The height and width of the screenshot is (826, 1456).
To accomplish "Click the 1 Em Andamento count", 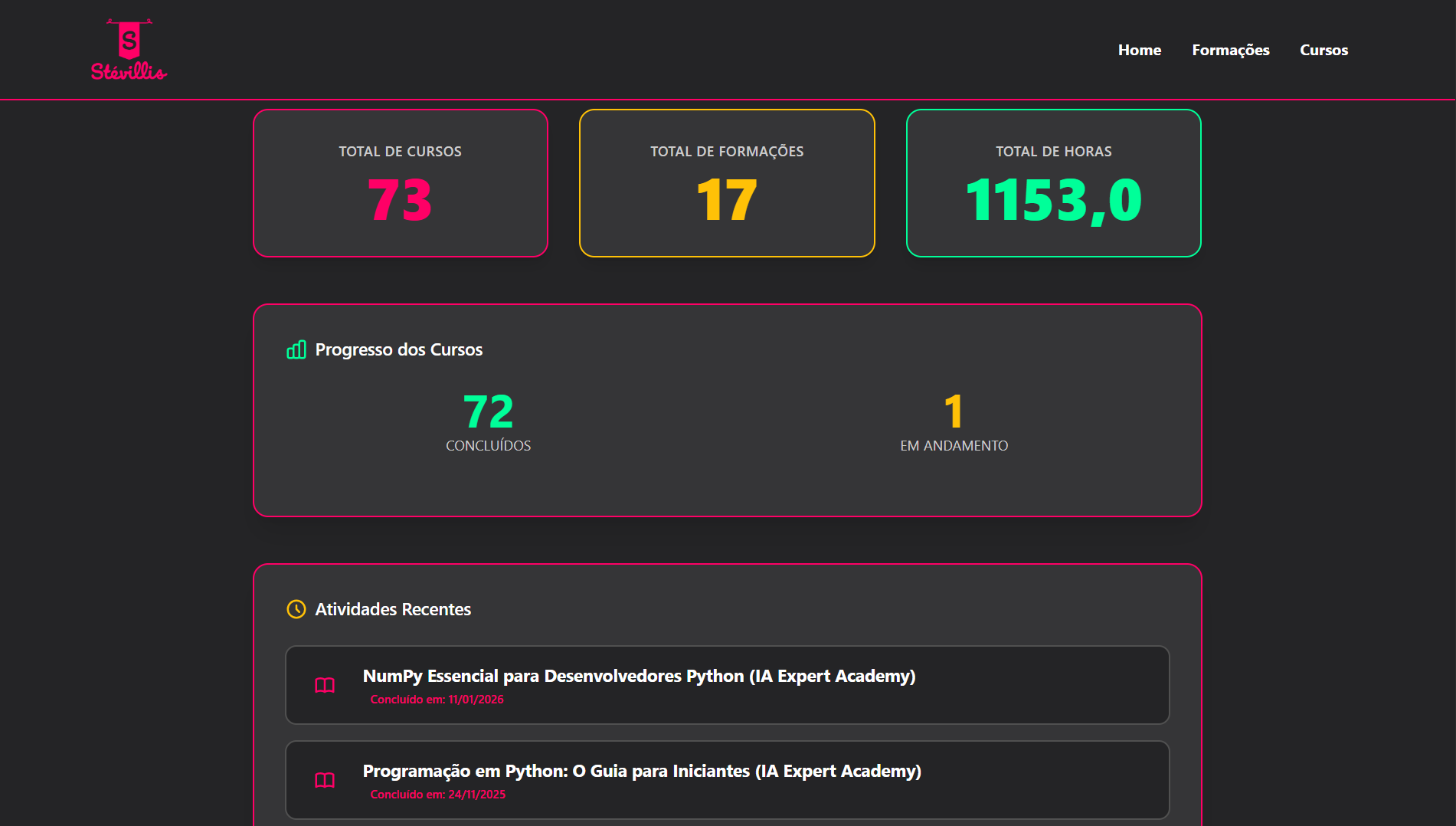I will 954,412.
